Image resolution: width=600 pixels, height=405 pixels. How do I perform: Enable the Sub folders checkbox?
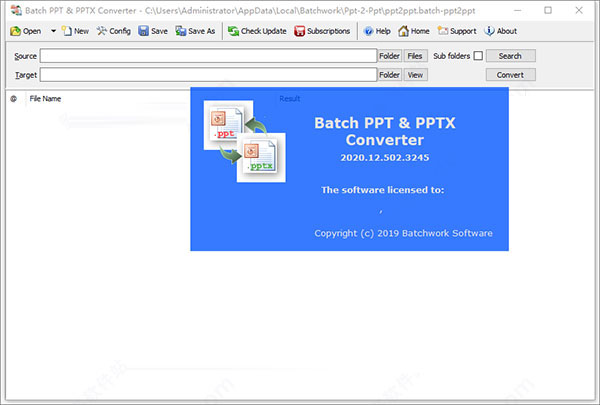click(x=478, y=56)
